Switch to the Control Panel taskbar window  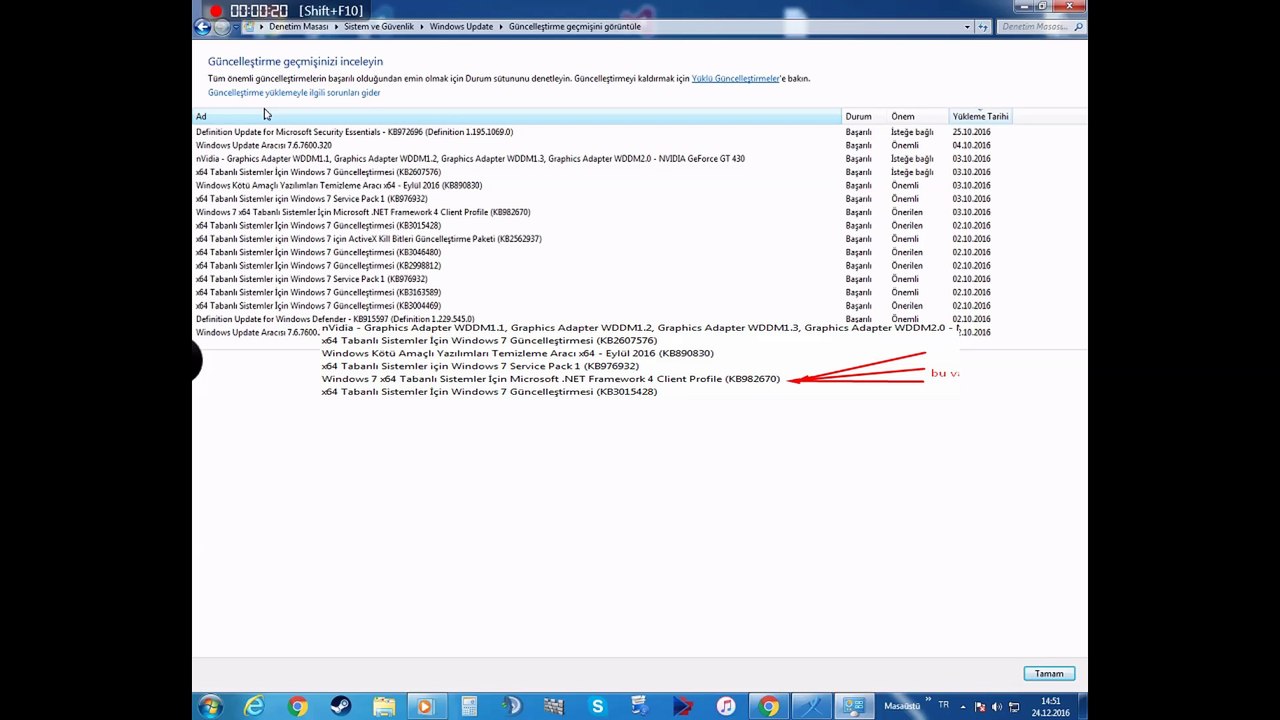click(x=854, y=706)
